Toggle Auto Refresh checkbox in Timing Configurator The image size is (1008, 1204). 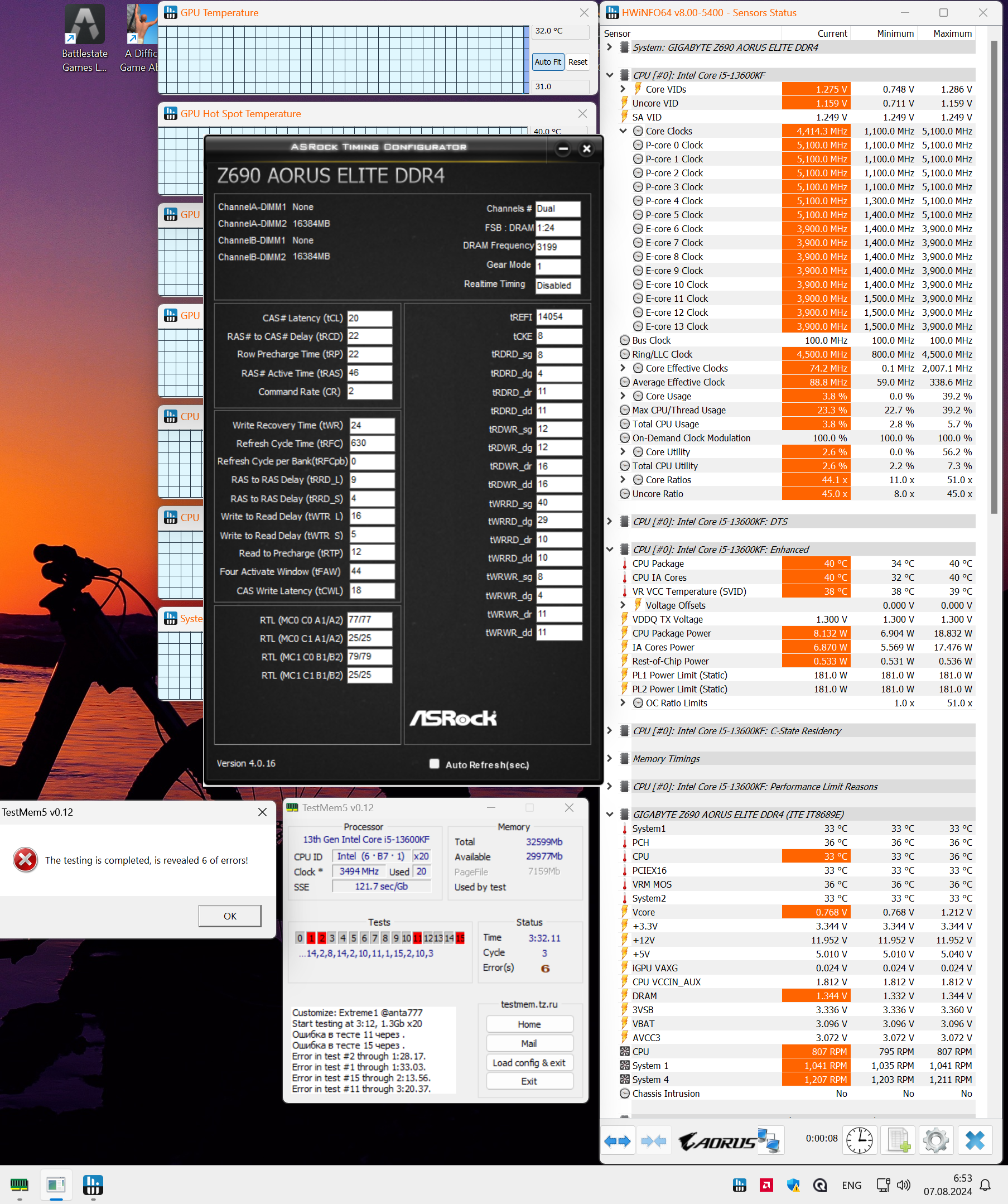[x=434, y=764]
